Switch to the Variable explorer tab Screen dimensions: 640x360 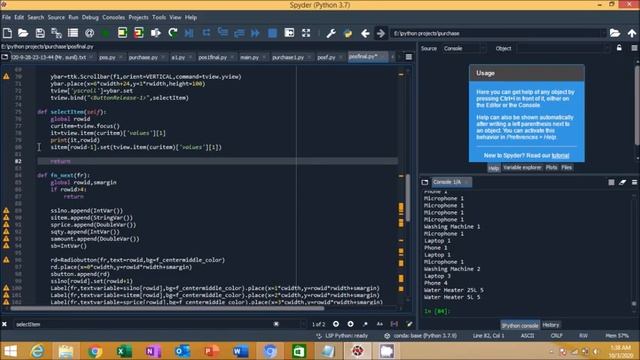522,168
